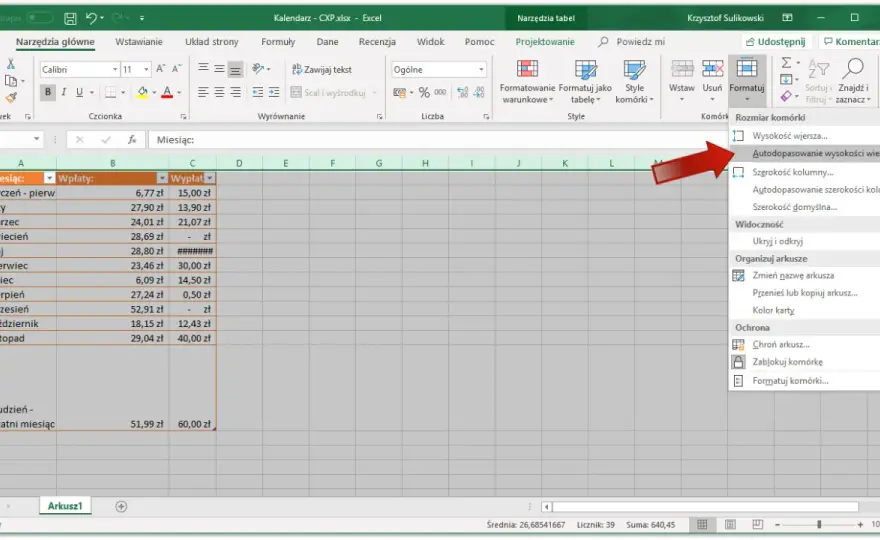Open the Wstawianie ribbon tab
880x540 pixels.
point(139,42)
